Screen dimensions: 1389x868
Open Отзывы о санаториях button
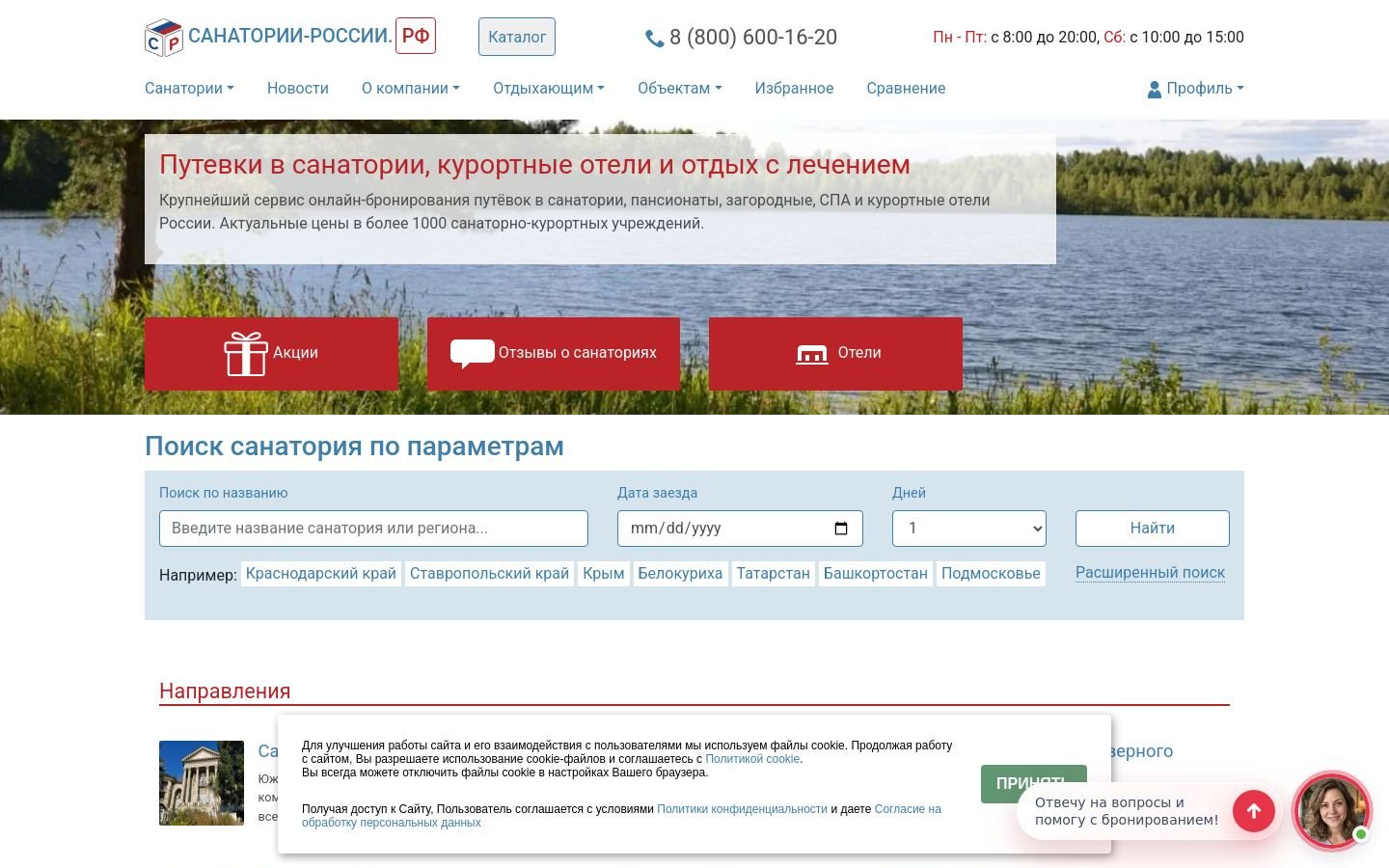click(x=554, y=354)
